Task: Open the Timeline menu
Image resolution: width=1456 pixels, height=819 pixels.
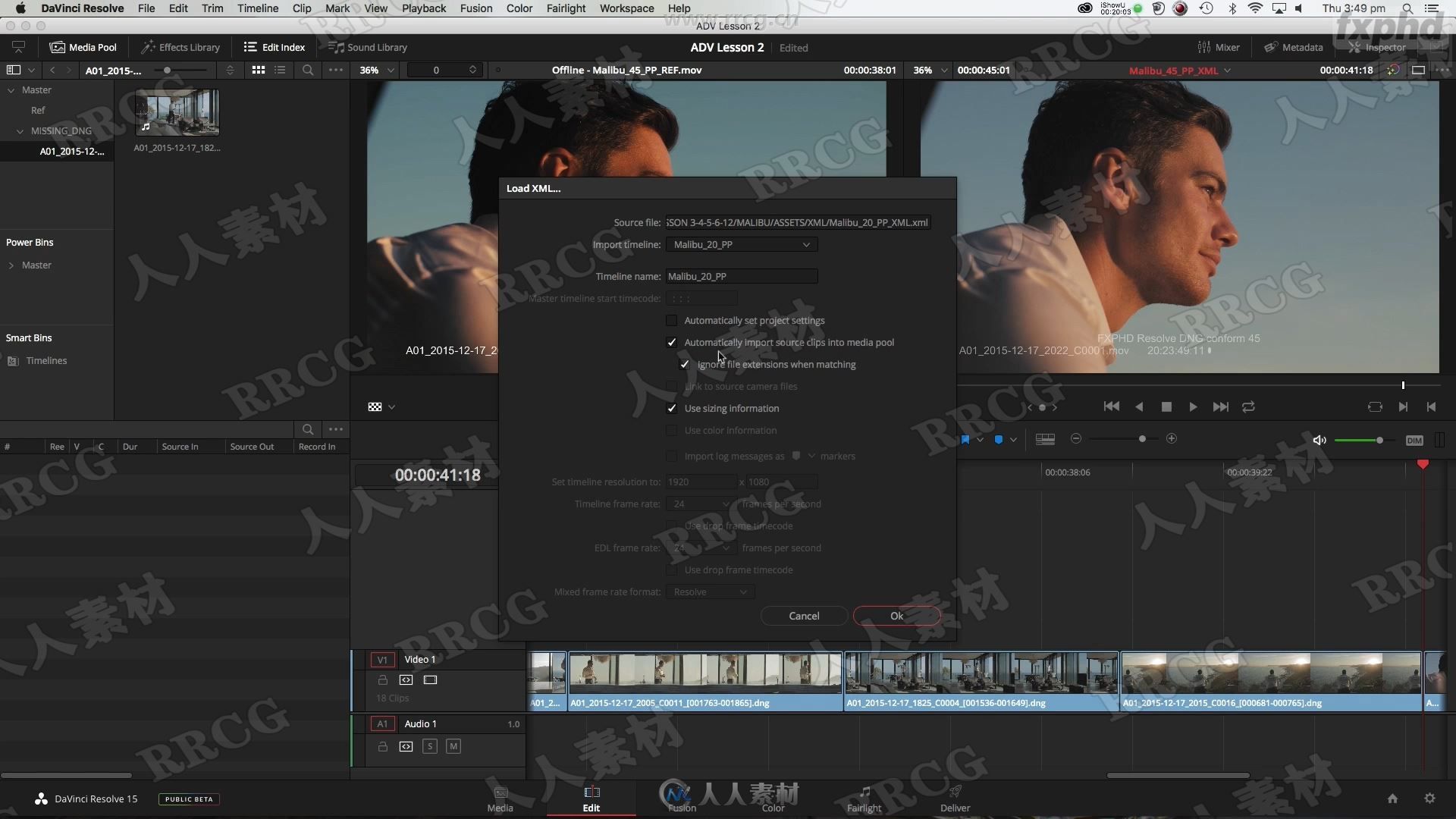Action: tap(258, 8)
